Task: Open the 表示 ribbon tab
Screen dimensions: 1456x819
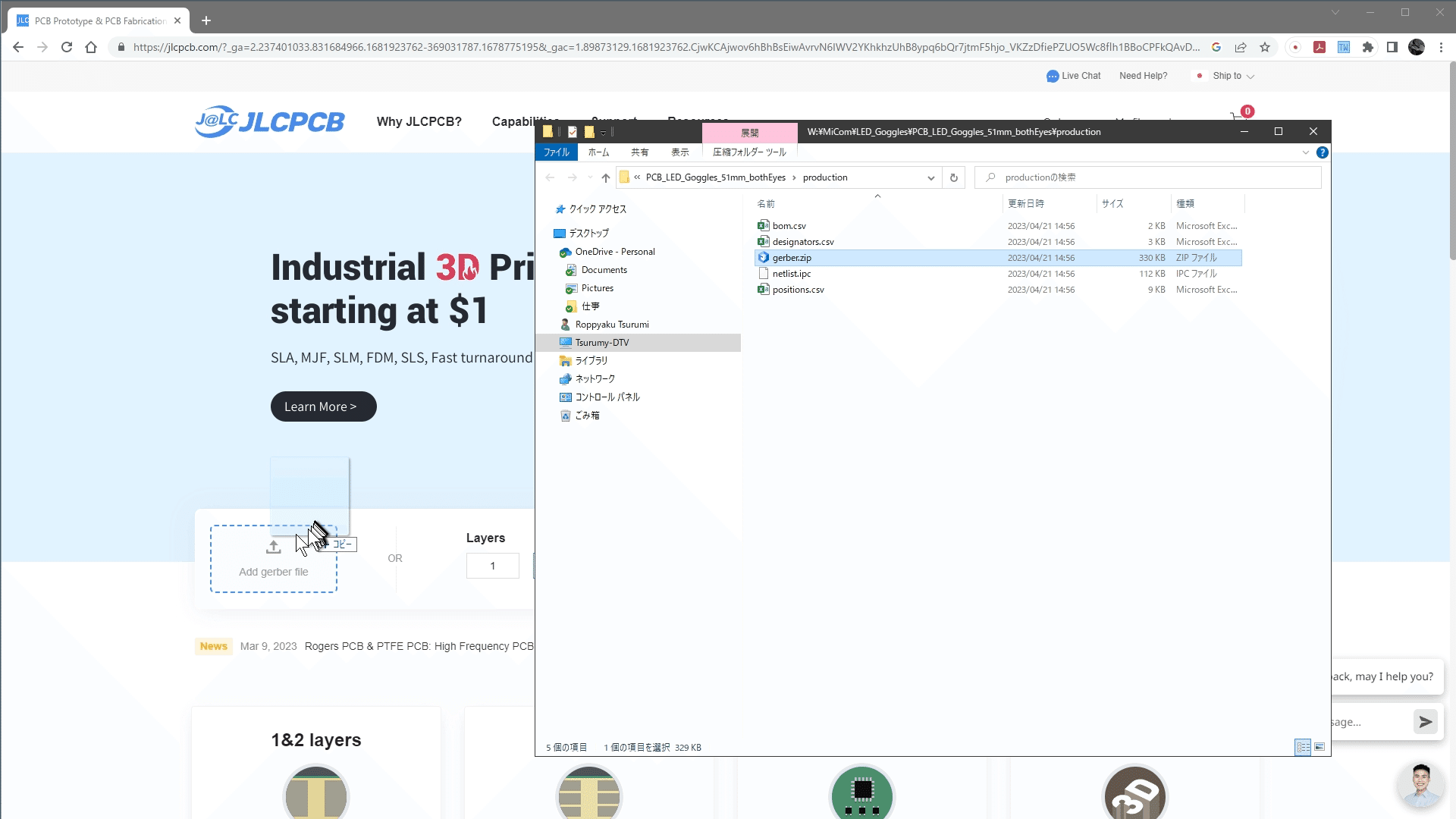Action: point(679,152)
